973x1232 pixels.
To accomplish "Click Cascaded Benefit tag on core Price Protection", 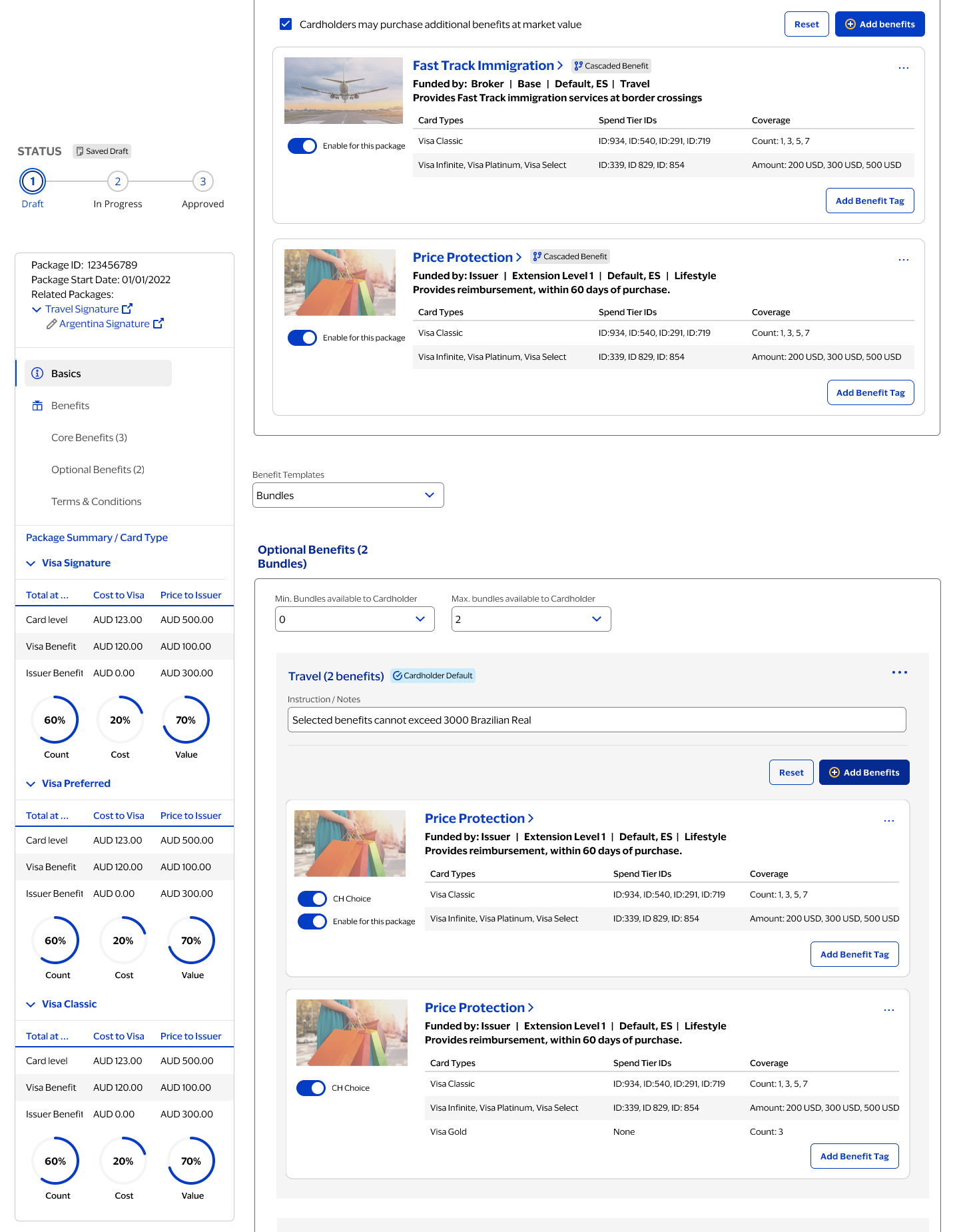I will click(x=570, y=257).
